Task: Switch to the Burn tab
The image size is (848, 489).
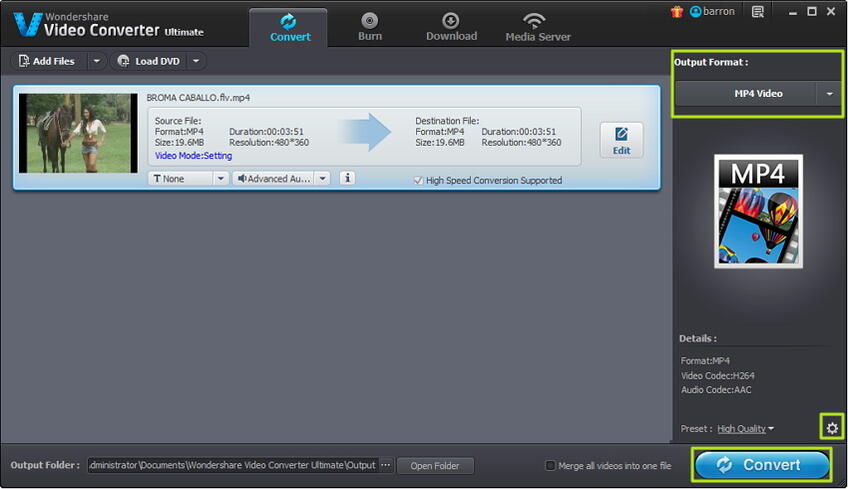Action: click(x=370, y=28)
